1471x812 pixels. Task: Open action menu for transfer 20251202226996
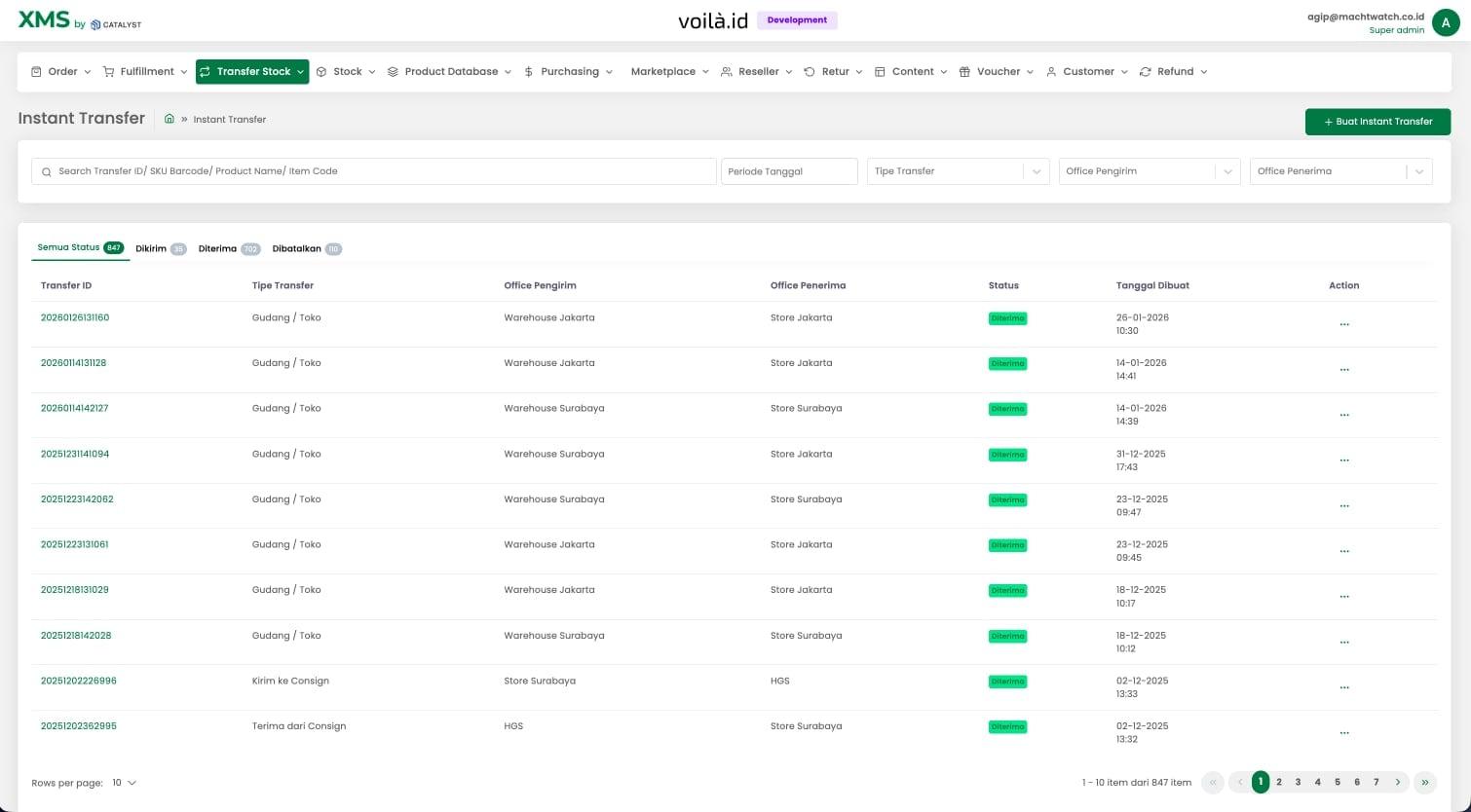coord(1344,687)
